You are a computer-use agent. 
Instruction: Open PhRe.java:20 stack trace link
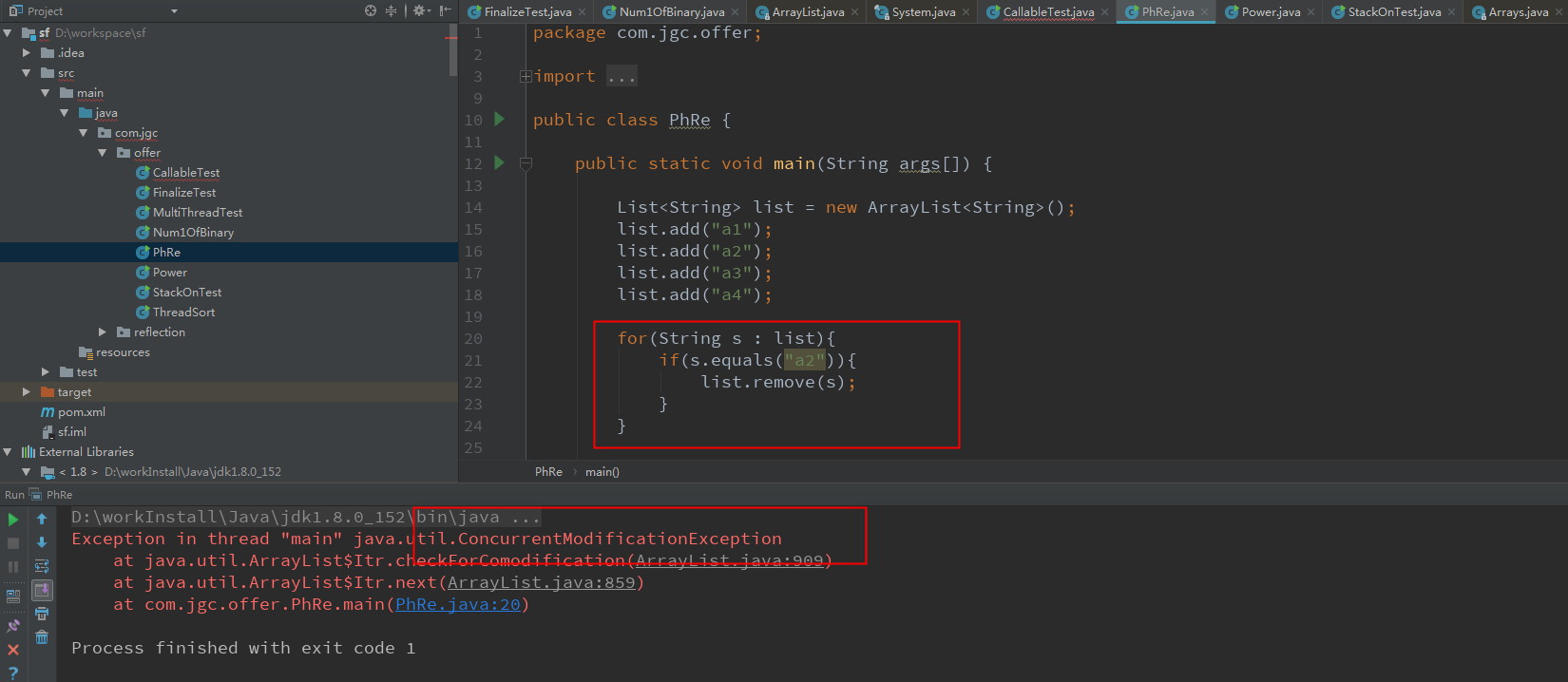pyautogui.click(x=458, y=604)
